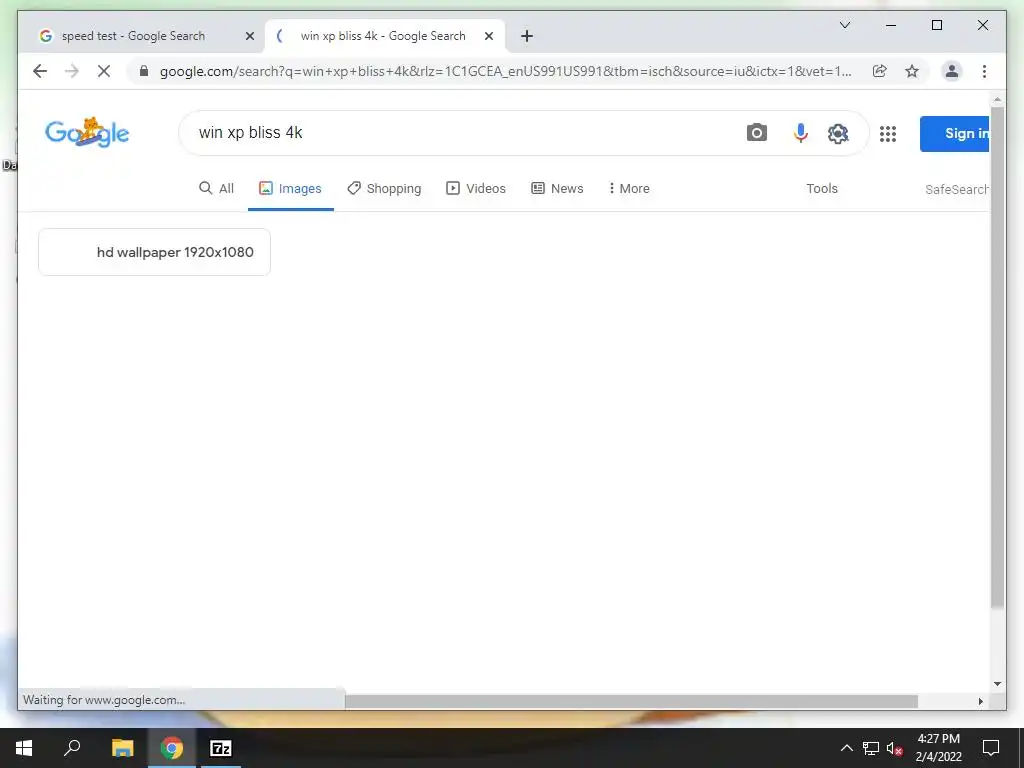The height and width of the screenshot is (768, 1024).
Task: Open Windows taskbar search
Action: point(72,748)
